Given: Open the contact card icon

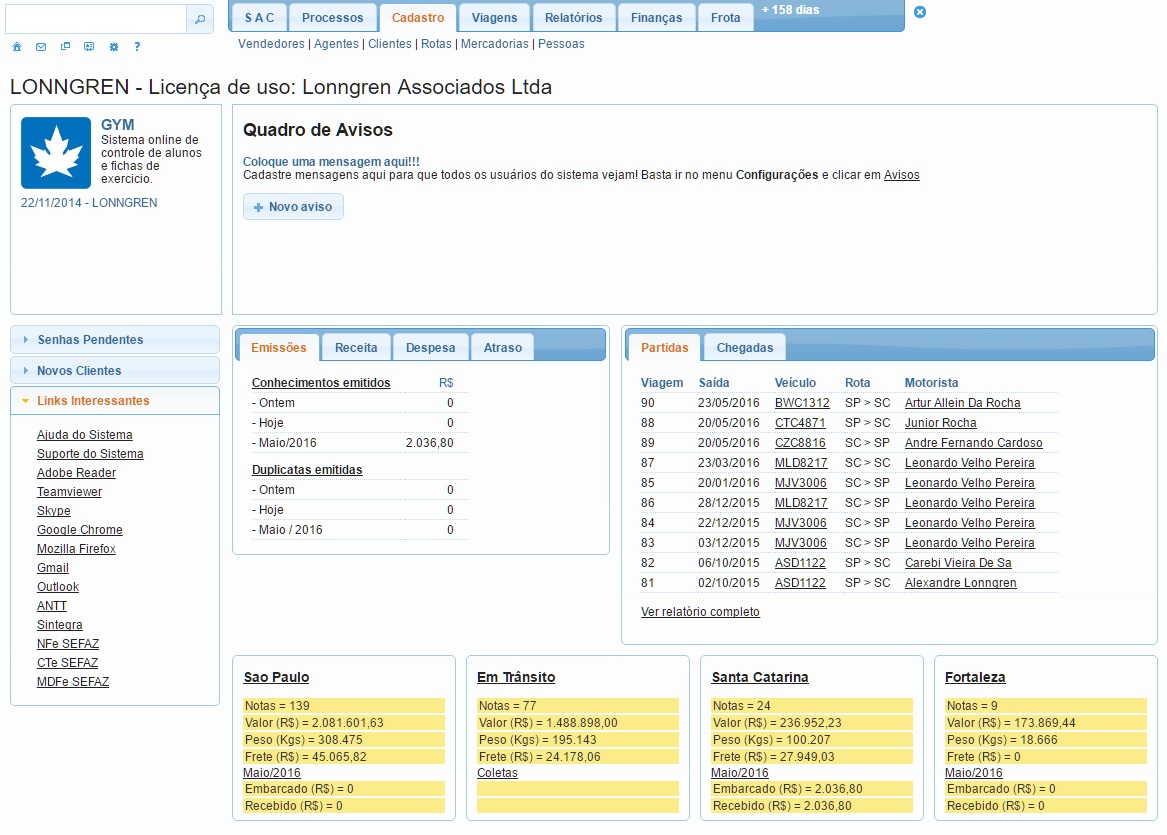Looking at the screenshot, I should click(x=89, y=47).
